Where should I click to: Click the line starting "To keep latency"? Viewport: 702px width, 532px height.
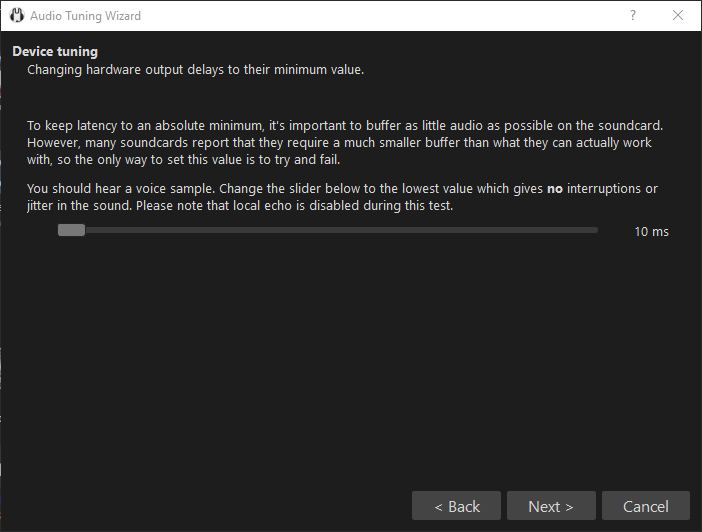click(345, 126)
